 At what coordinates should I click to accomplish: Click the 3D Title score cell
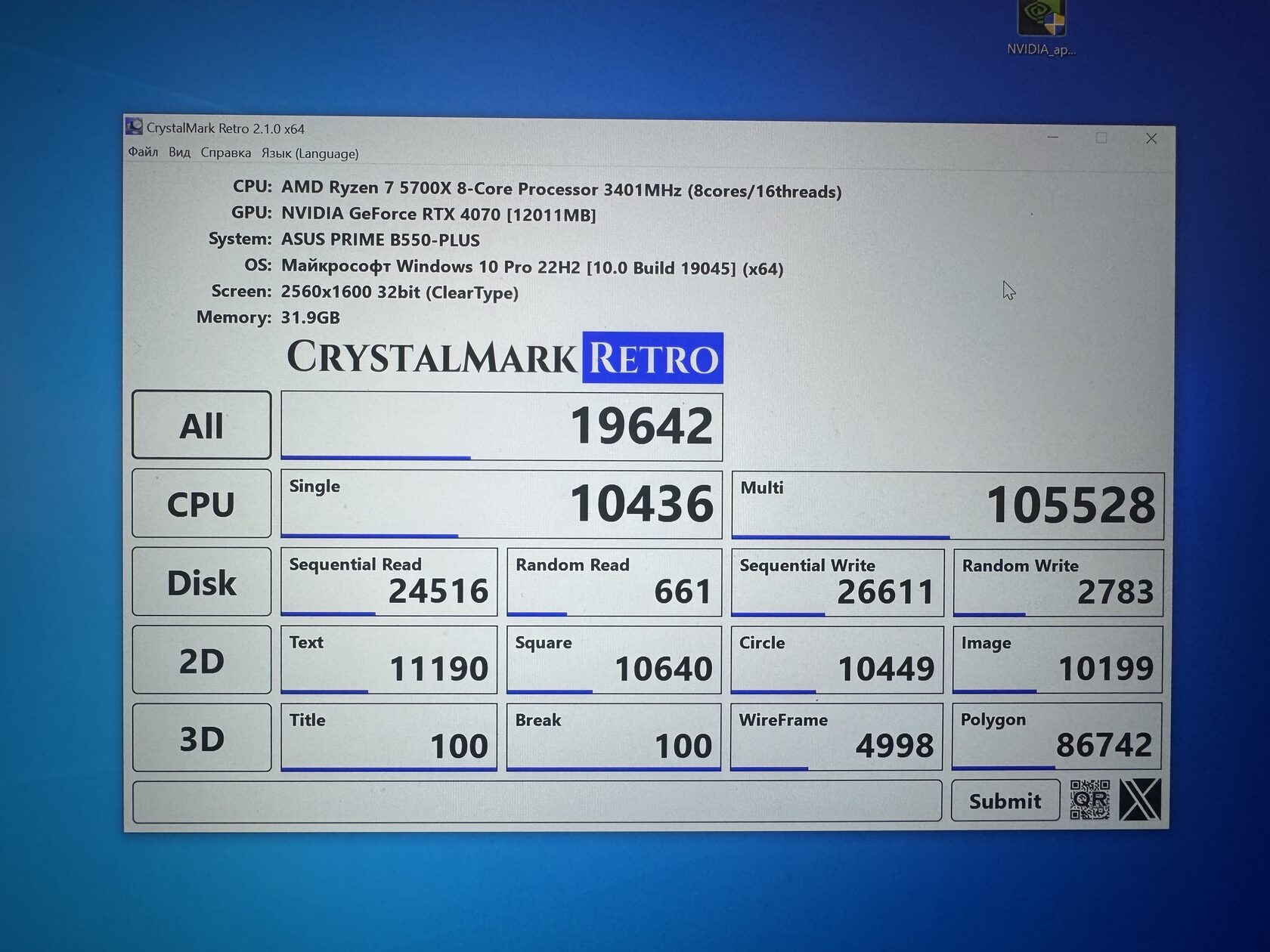tap(389, 737)
